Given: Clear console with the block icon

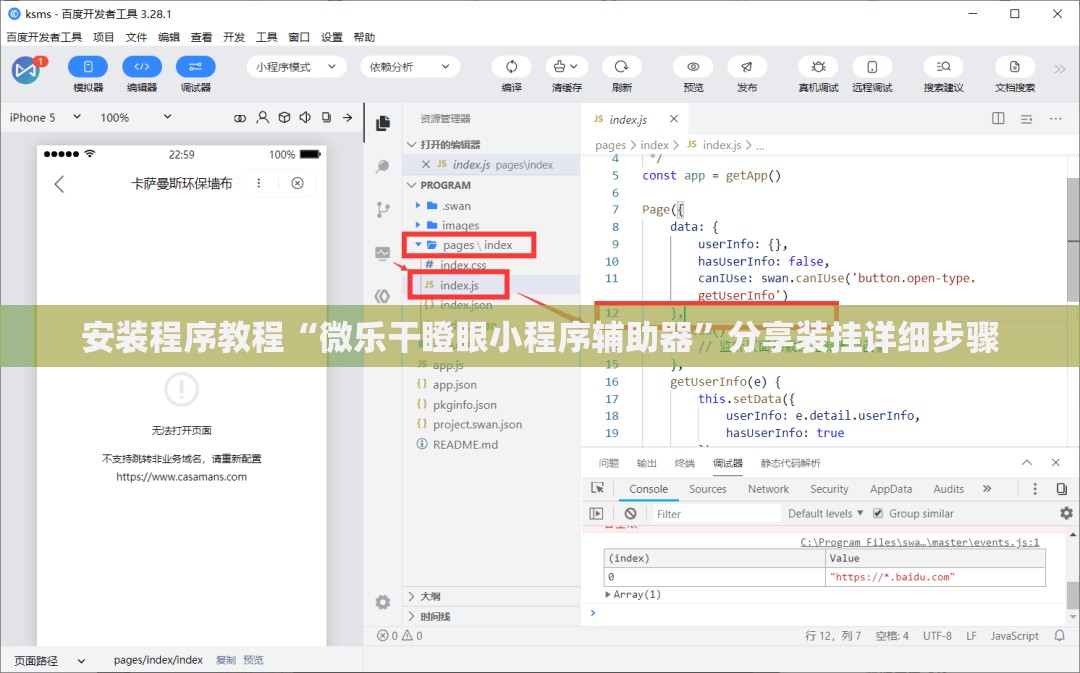Looking at the screenshot, I should click(x=630, y=513).
